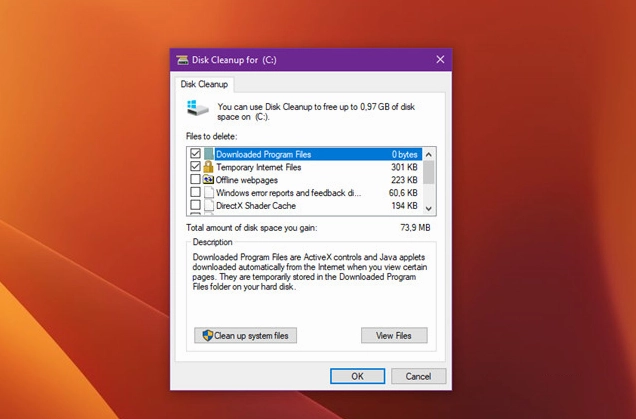Click the Description group label

(212, 242)
